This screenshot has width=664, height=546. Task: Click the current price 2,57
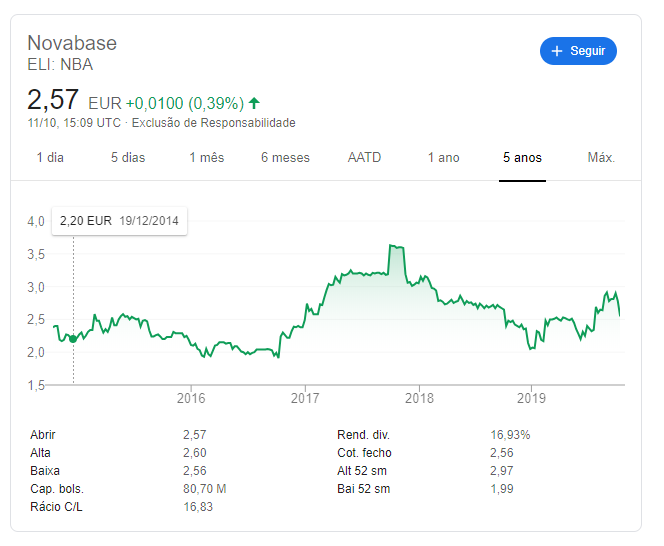click(x=53, y=100)
